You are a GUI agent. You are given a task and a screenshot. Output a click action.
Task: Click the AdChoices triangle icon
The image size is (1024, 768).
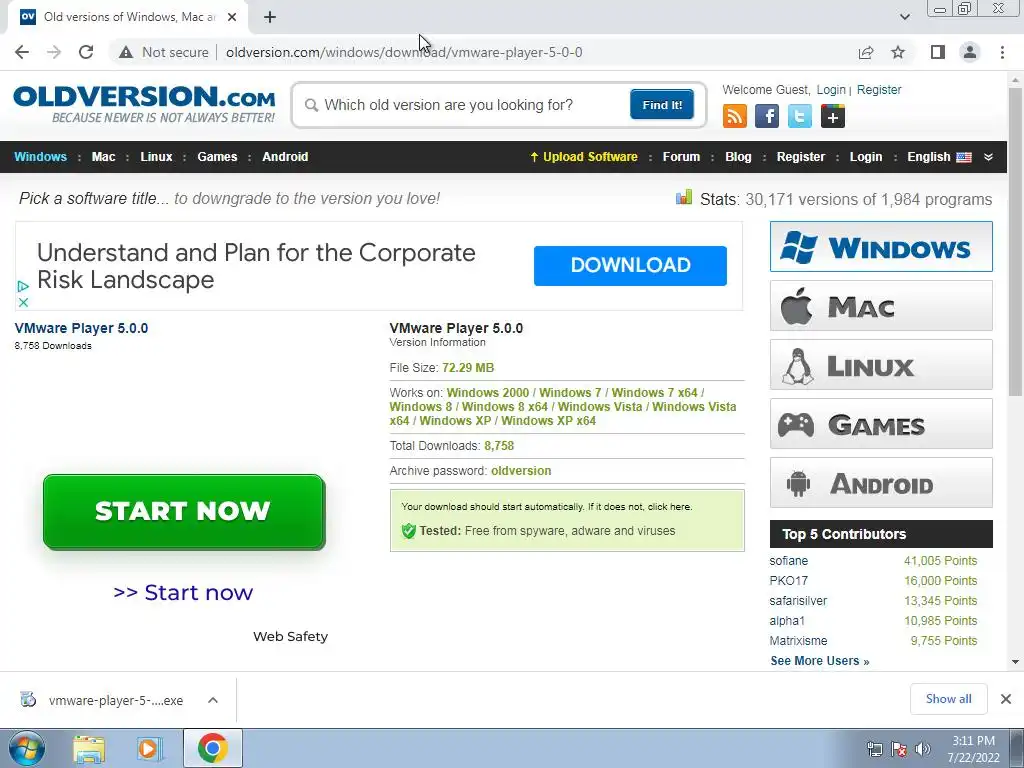click(x=23, y=286)
